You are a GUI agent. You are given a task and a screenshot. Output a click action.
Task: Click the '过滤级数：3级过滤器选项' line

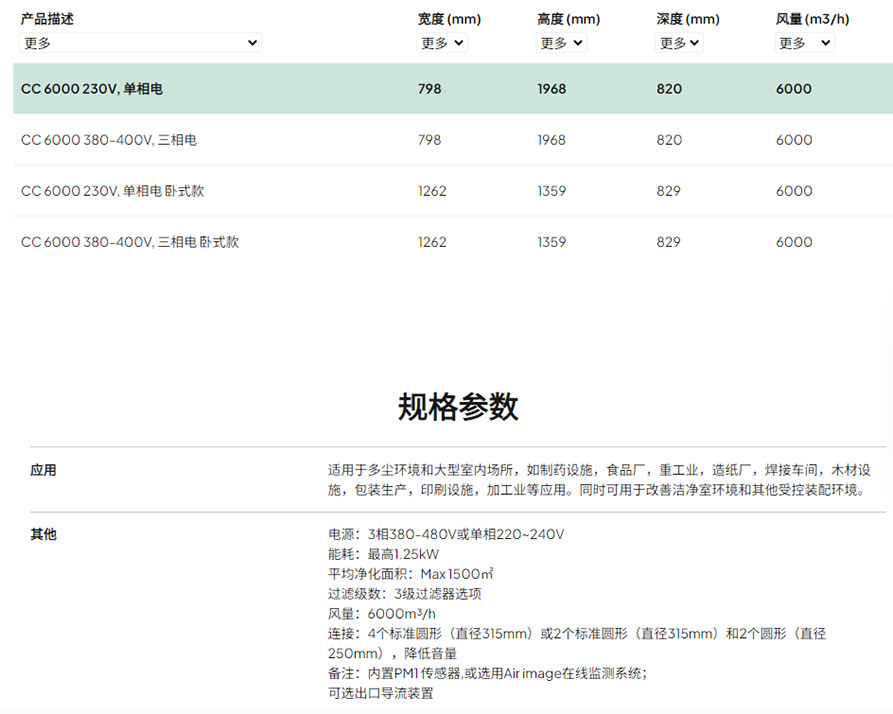(x=404, y=594)
